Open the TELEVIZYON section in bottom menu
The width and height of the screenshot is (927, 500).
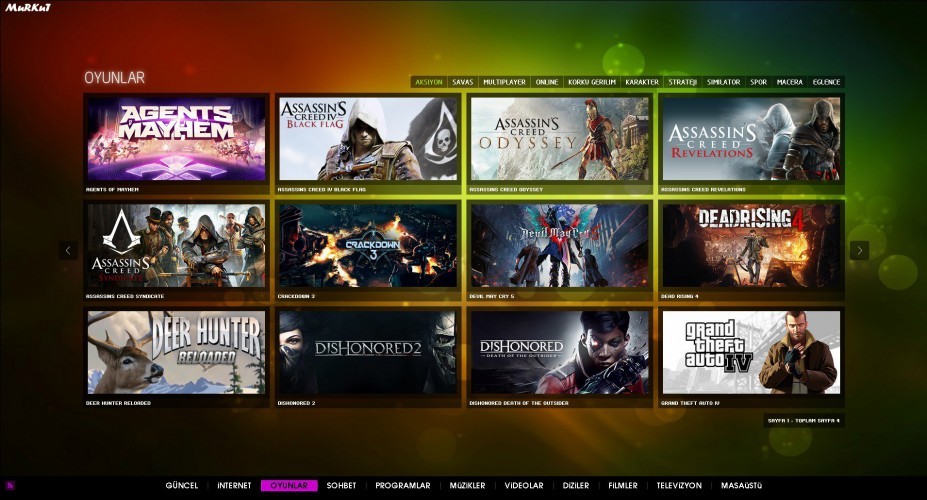679,485
